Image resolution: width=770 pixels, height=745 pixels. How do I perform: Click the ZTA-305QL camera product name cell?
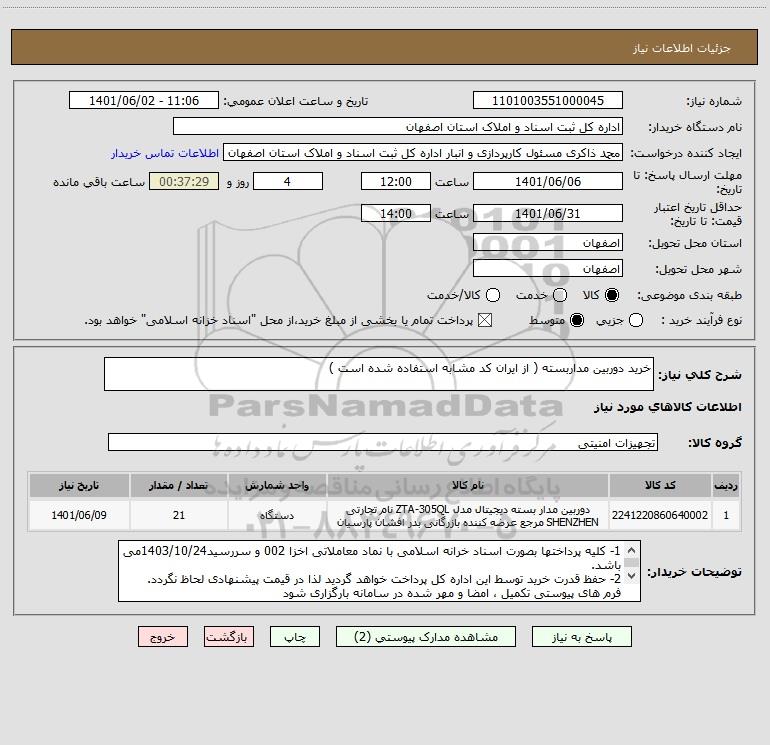(468, 515)
